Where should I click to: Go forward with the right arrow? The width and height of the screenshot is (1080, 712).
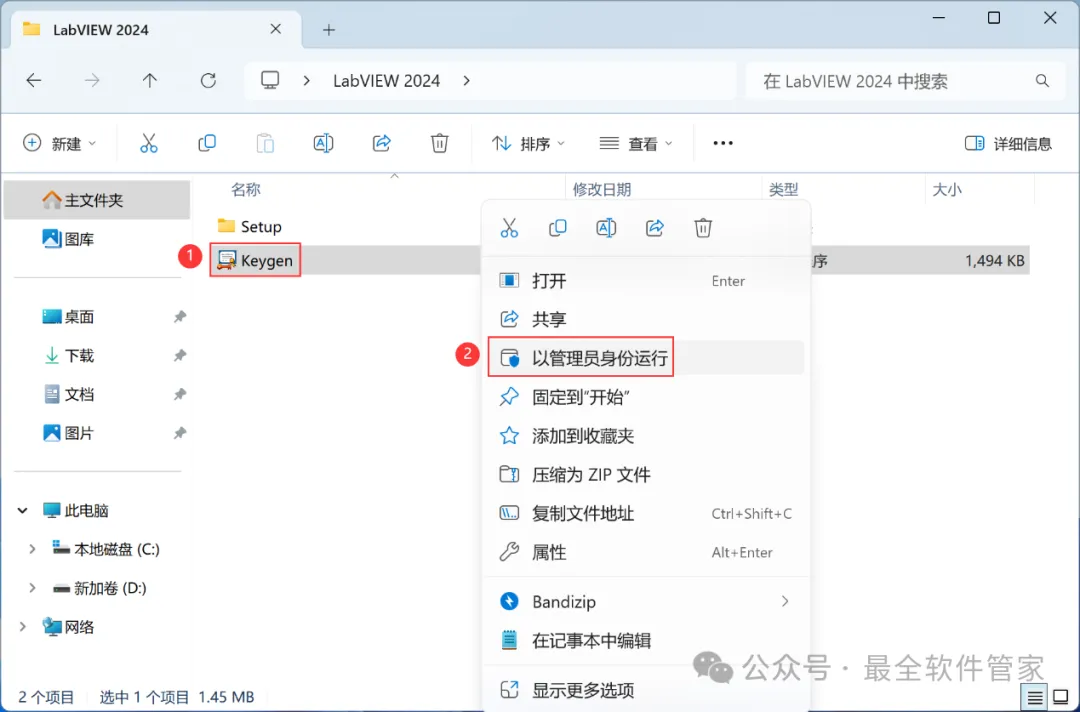[92, 81]
